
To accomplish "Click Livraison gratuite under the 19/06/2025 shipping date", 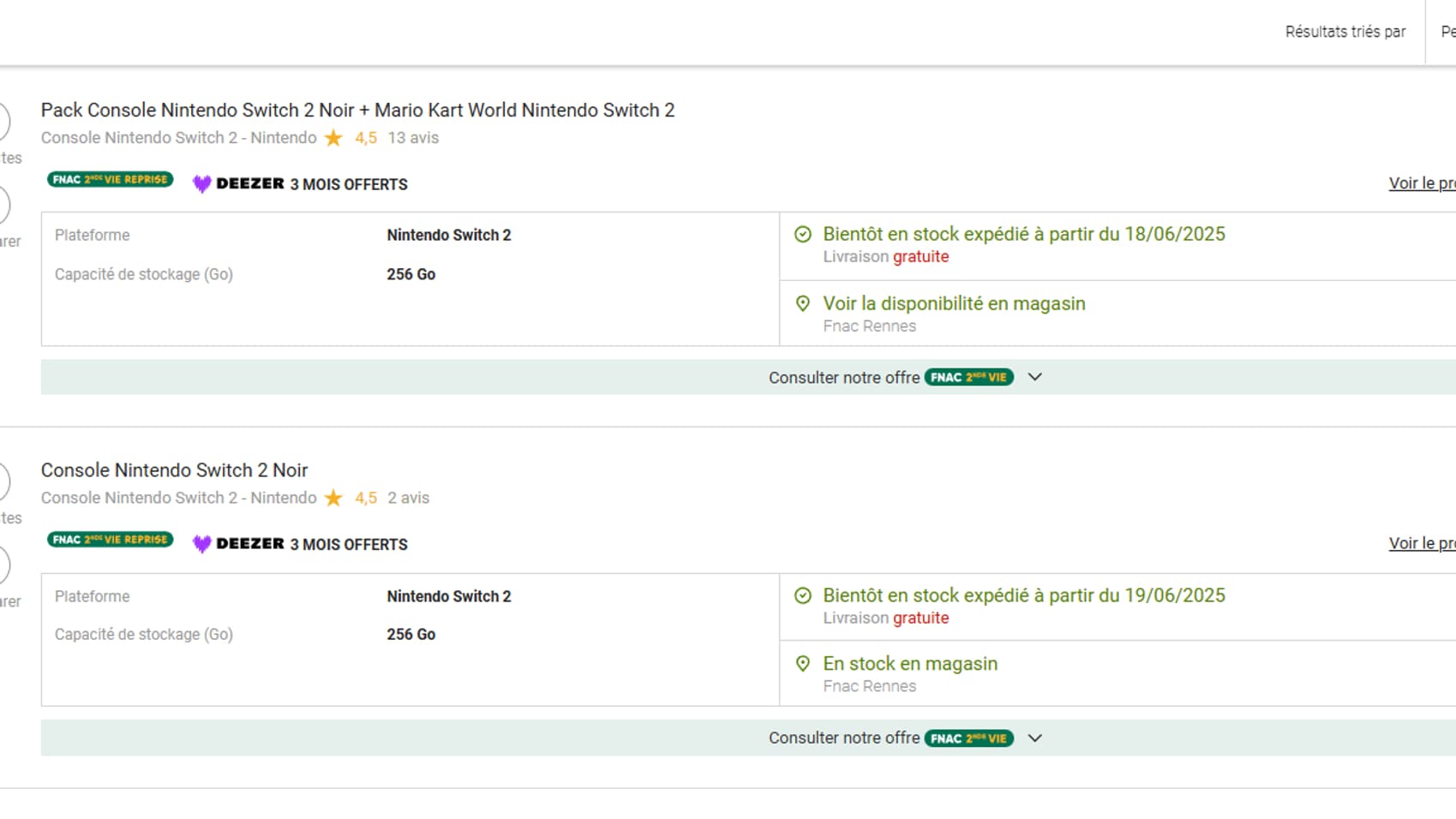I will (886, 618).
